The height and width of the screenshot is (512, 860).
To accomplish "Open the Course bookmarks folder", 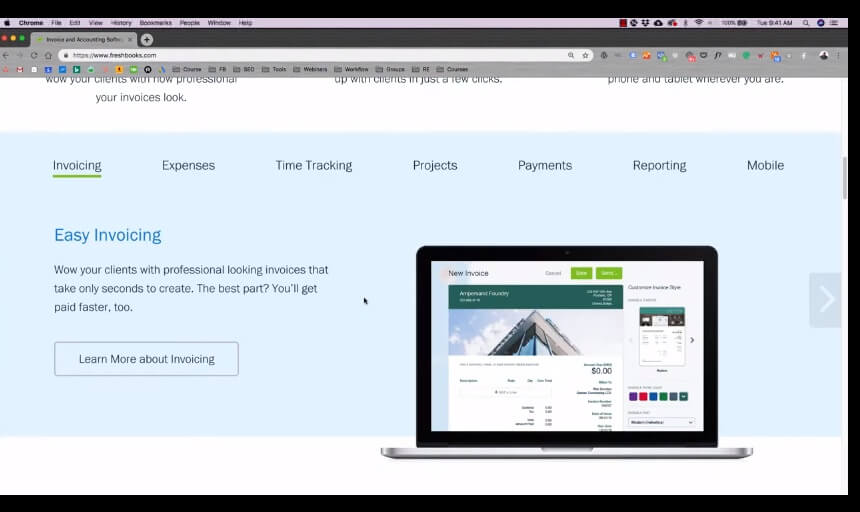I will tap(187, 70).
